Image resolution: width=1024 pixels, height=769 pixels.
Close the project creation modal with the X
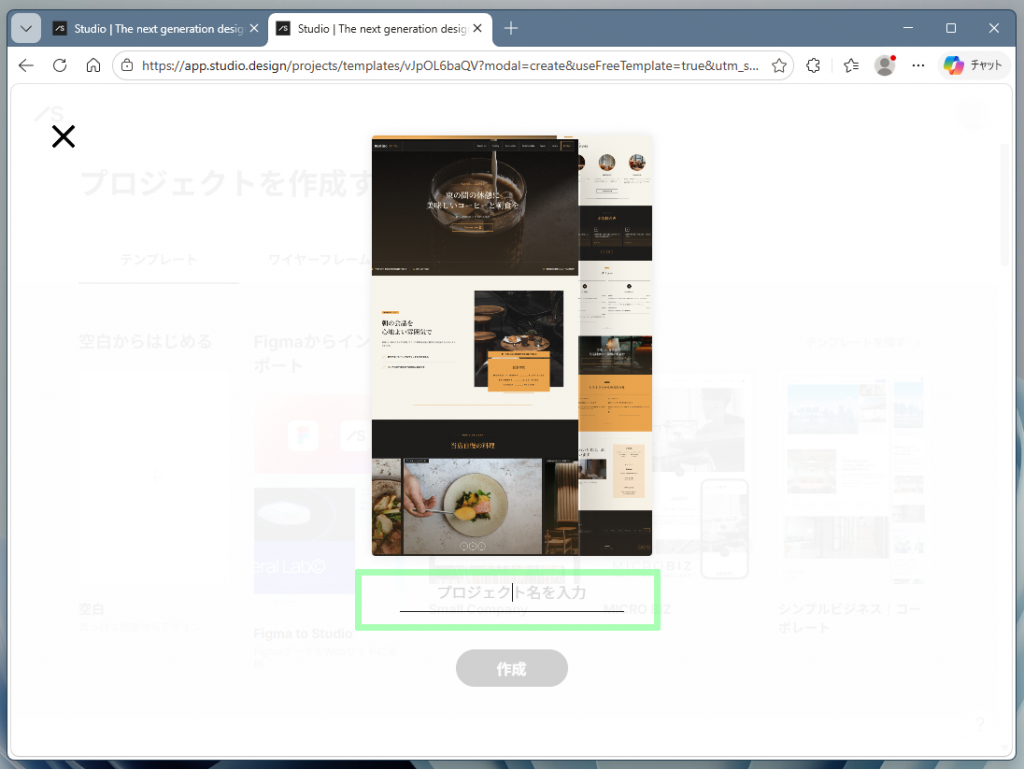click(x=63, y=136)
